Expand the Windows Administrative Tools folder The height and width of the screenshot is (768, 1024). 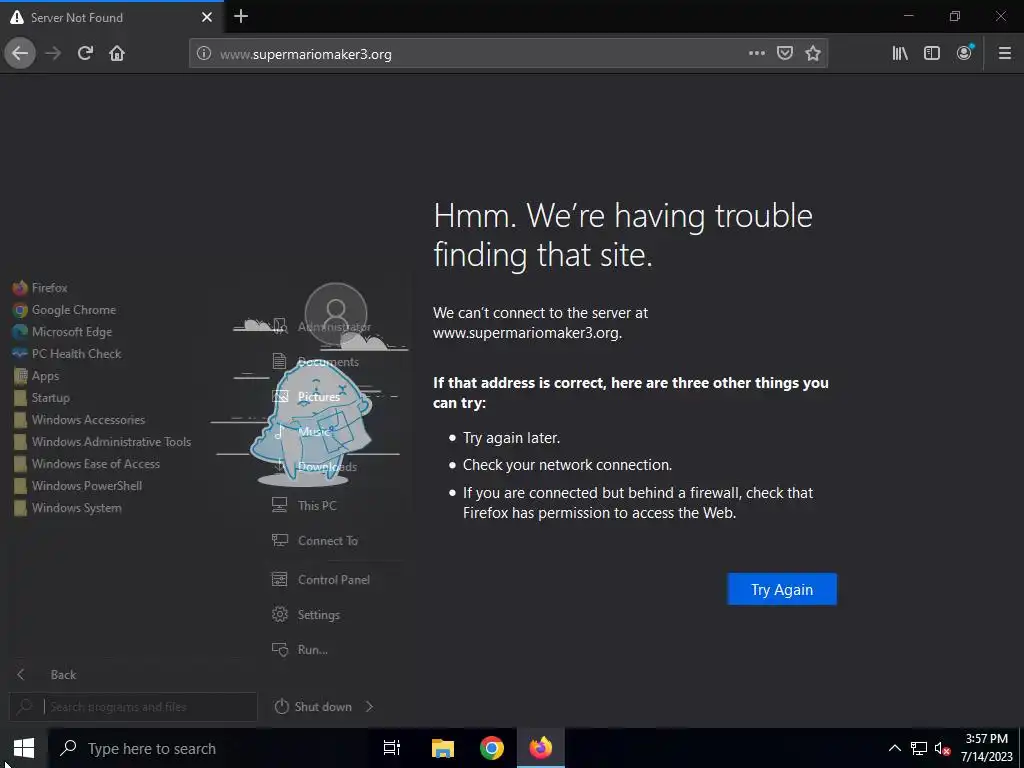pyautogui.click(x=102, y=442)
